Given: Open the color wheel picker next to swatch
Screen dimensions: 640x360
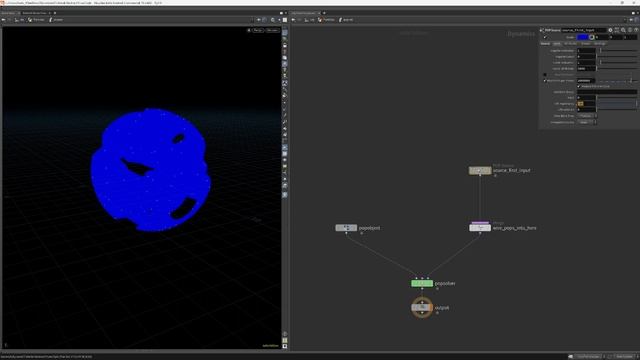Looking at the screenshot, I should [591, 37].
